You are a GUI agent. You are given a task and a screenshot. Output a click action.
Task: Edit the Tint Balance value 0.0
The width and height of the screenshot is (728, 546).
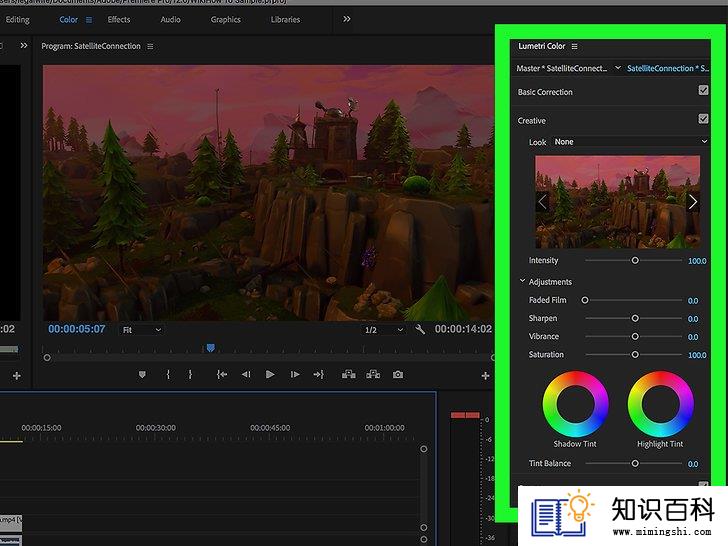click(693, 464)
